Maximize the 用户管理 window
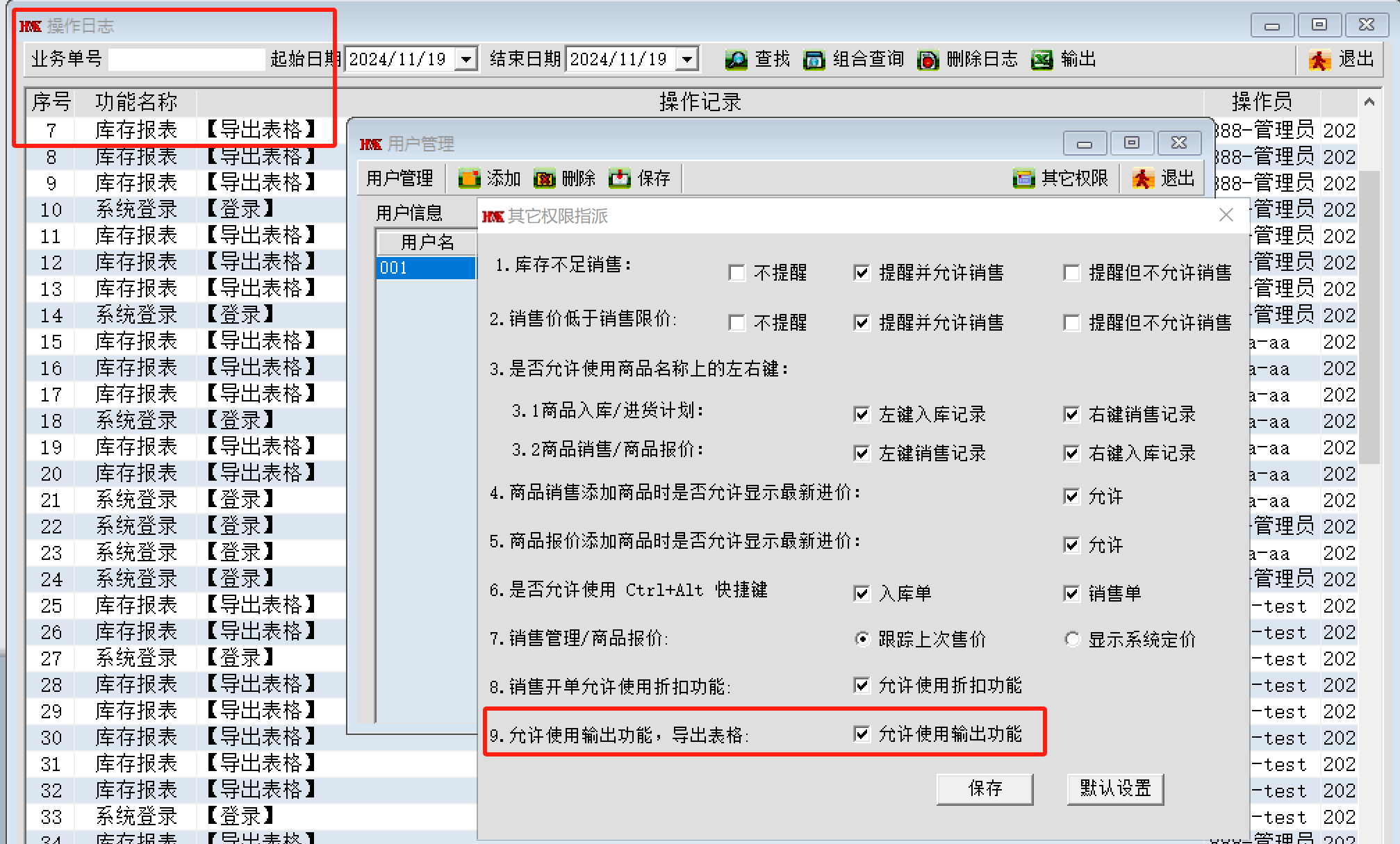1400x844 pixels. pyautogui.click(x=1132, y=143)
